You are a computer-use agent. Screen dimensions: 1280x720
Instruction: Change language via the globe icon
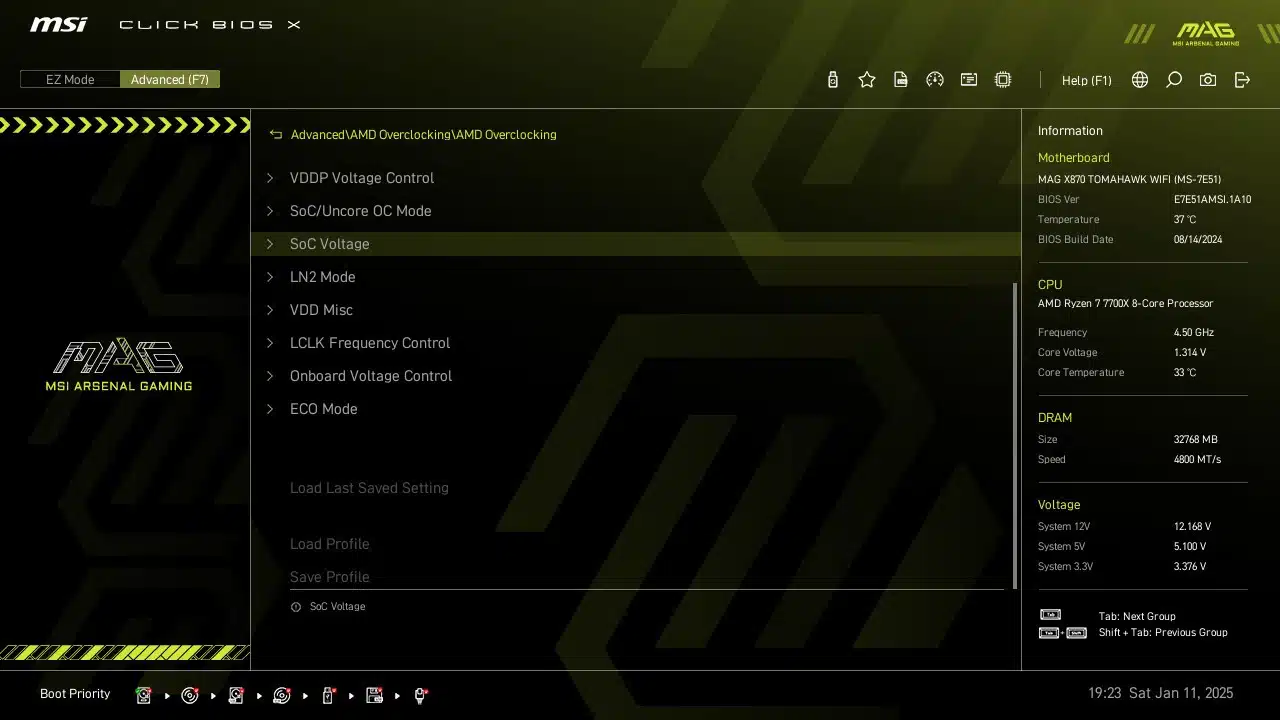(x=1140, y=80)
